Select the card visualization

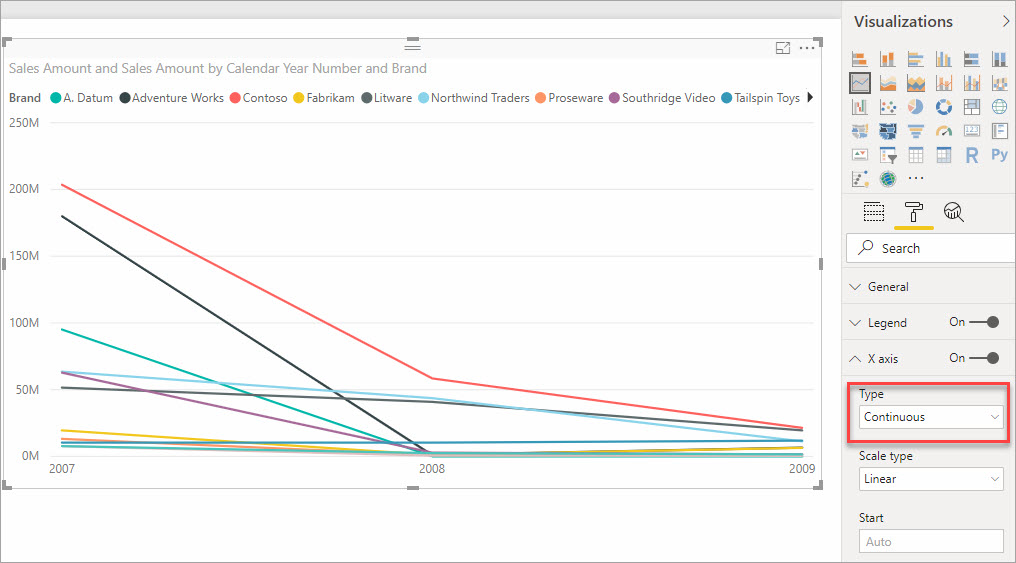click(971, 131)
